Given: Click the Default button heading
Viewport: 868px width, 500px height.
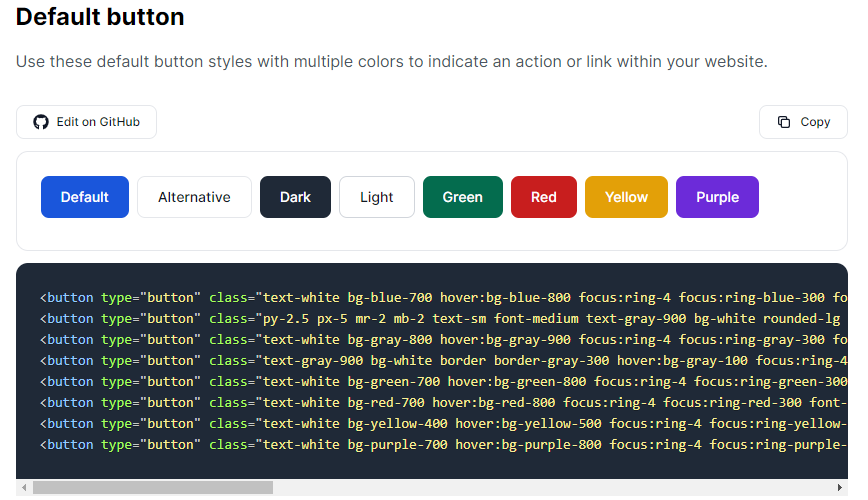Looking at the screenshot, I should click(100, 17).
